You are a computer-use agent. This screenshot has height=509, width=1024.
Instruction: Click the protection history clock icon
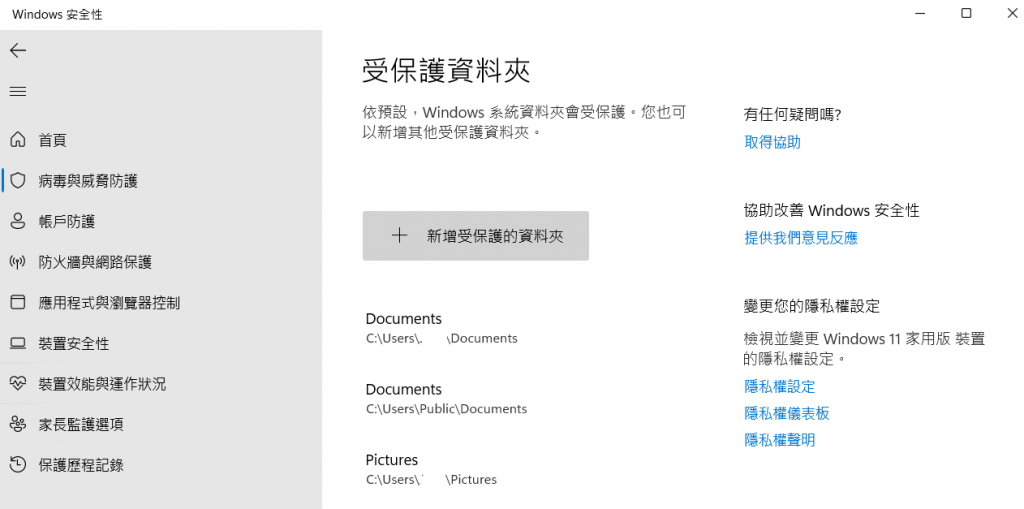(x=18, y=465)
